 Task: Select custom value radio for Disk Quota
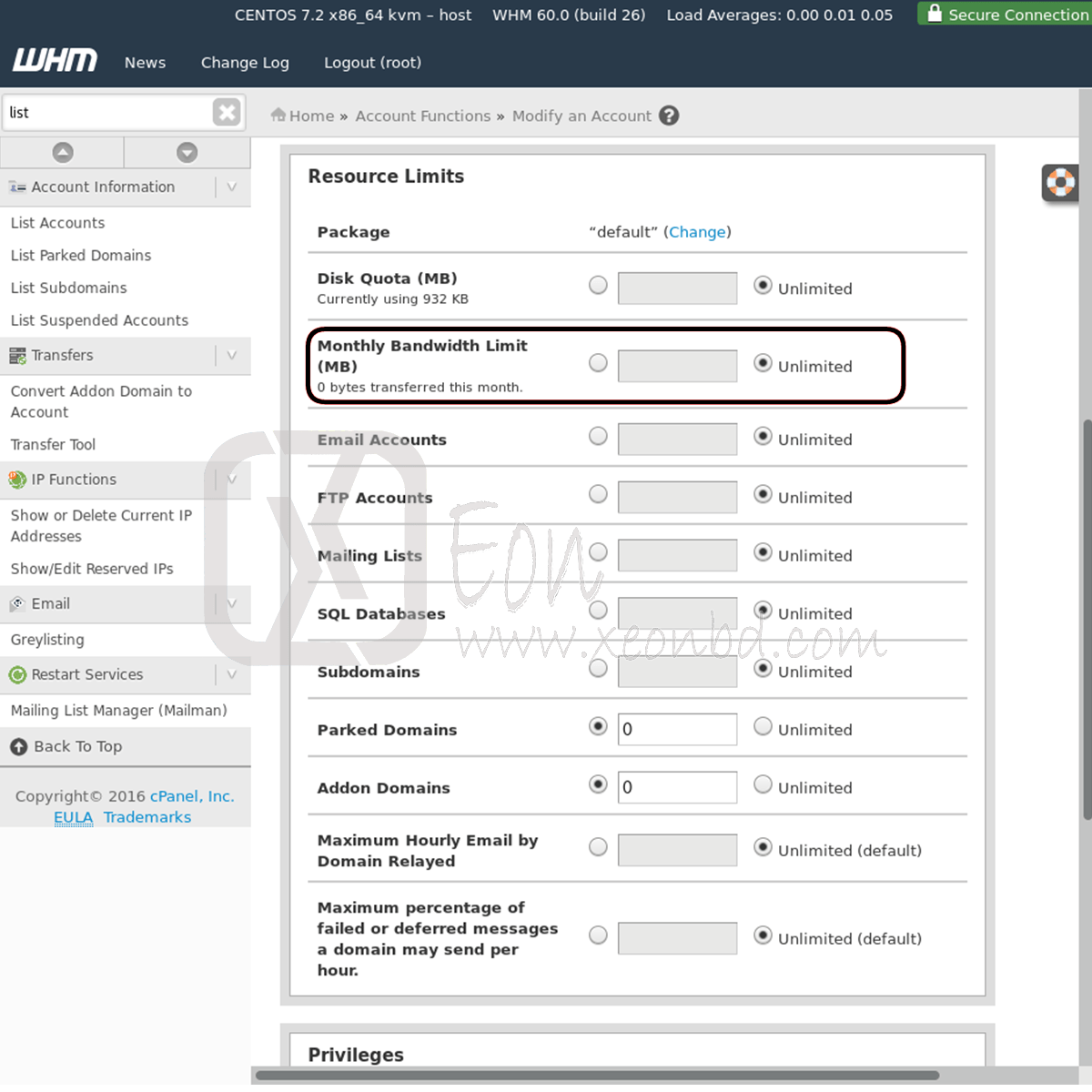pos(598,285)
